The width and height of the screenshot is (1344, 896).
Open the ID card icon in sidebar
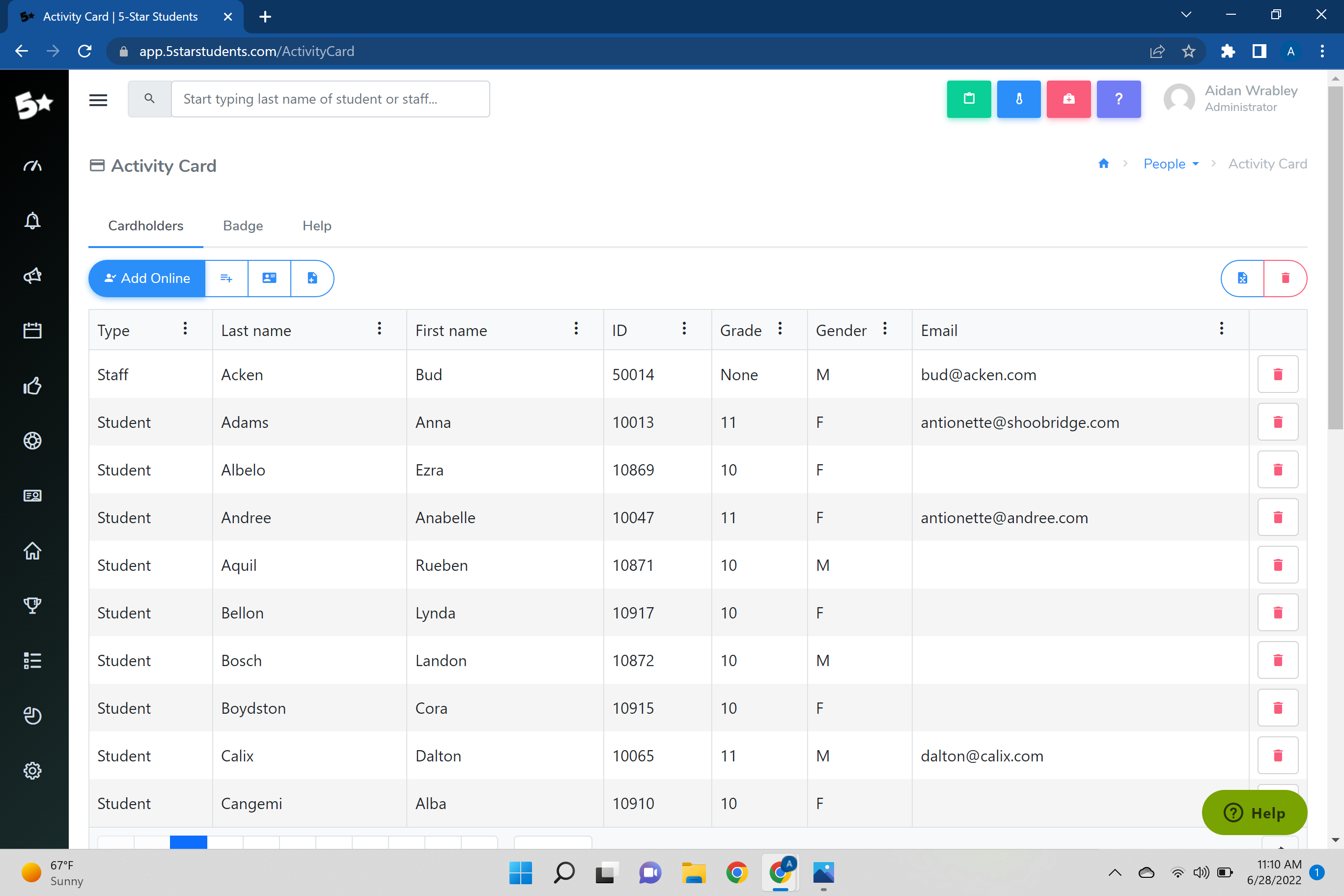(x=32, y=496)
